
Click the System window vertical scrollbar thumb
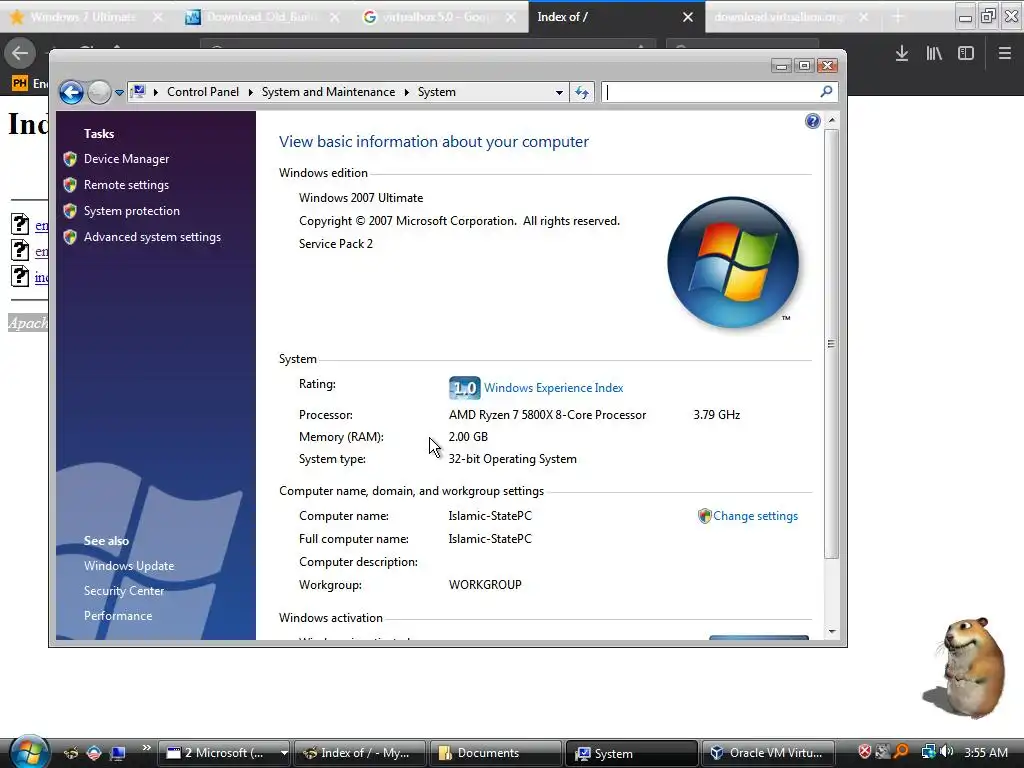pos(831,344)
